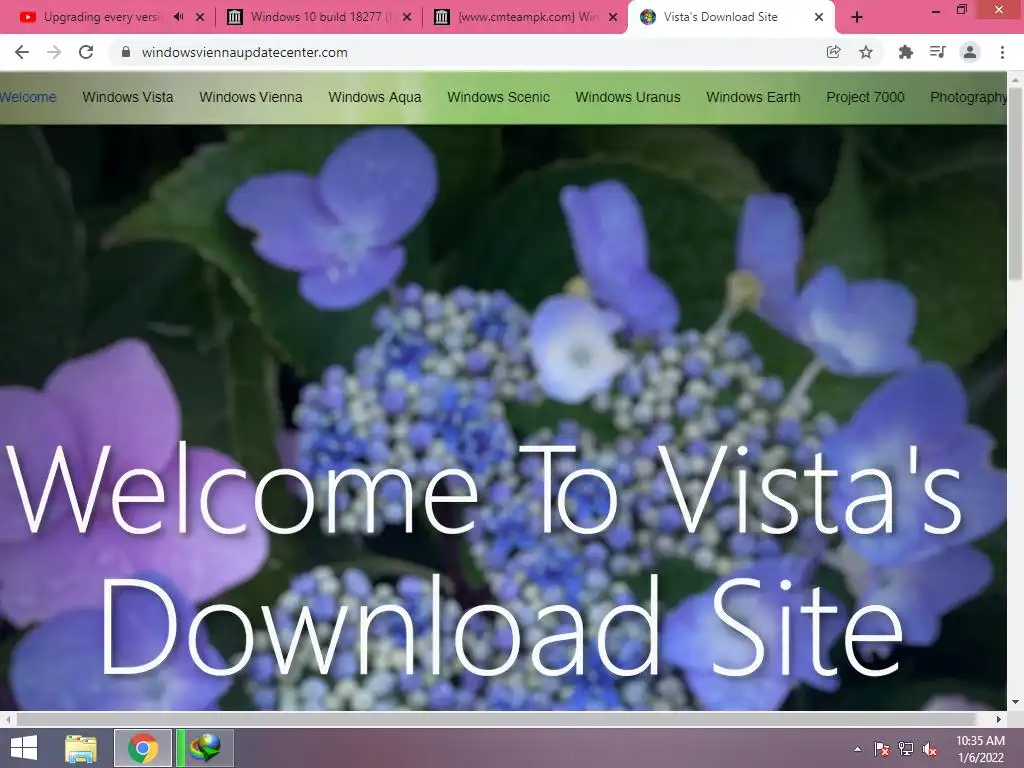Open the Windows Uranus menu item
This screenshot has height=768, width=1024.
tap(628, 97)
